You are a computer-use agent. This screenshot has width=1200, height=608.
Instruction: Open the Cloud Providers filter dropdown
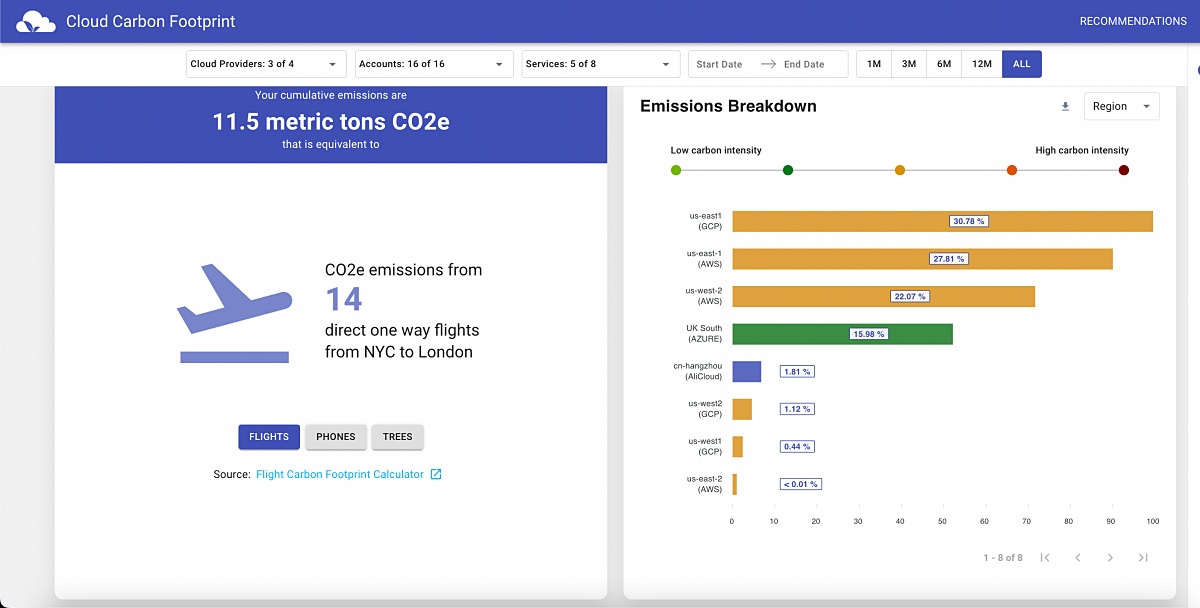tap(266, 64)
